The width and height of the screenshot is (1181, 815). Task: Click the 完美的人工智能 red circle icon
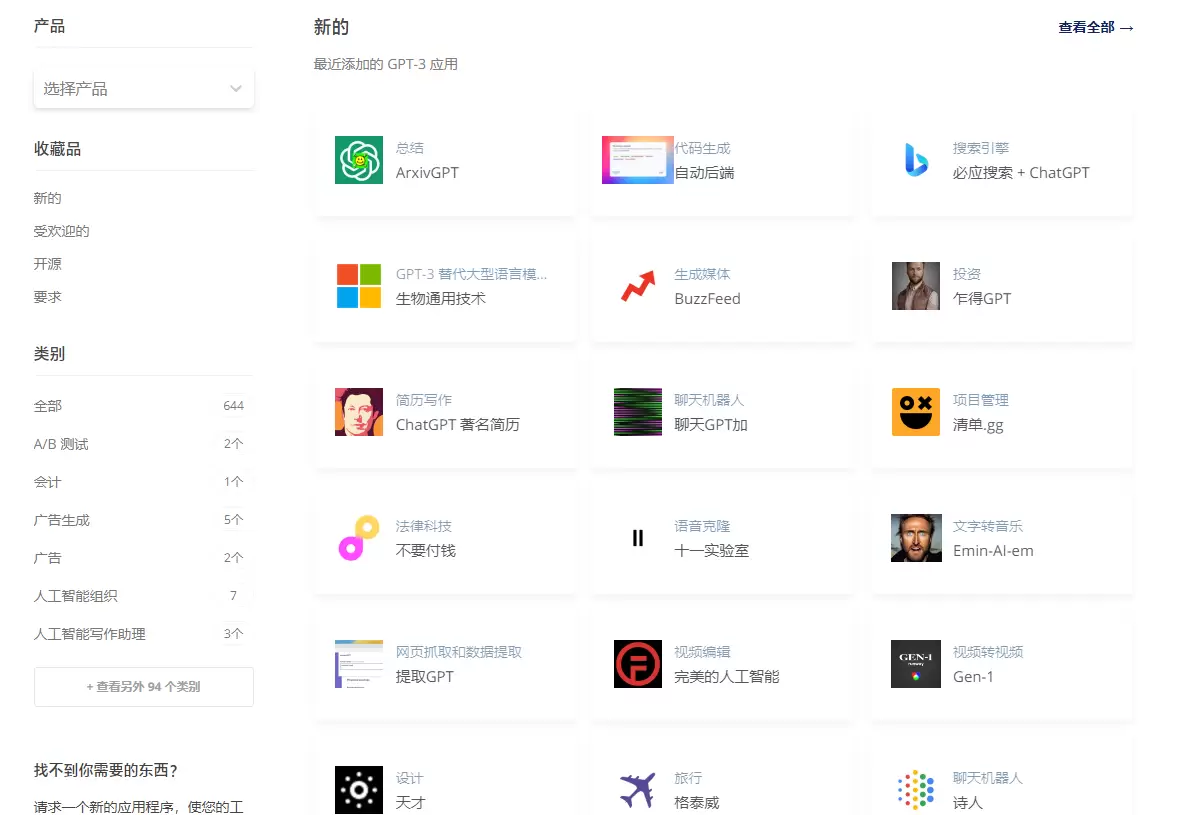coord(637,664)
